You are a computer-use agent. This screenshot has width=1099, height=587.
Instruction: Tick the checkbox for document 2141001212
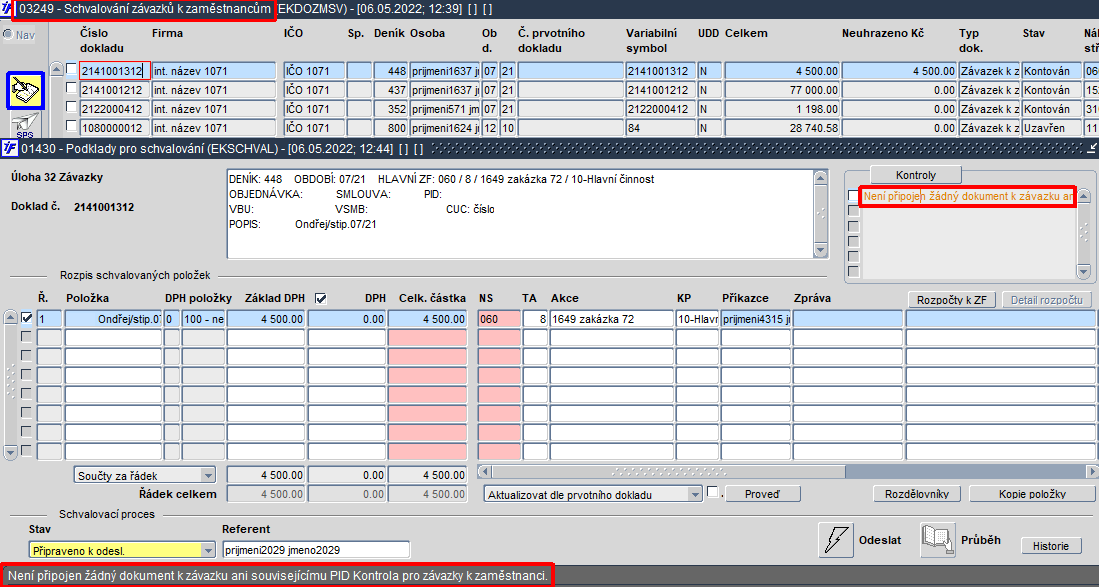(71, 88)
